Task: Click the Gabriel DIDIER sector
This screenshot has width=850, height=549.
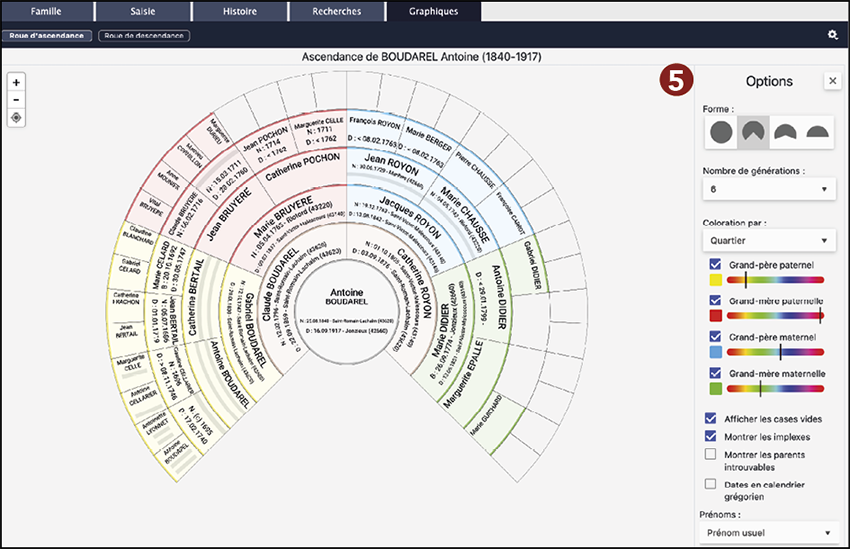Action: (530, 265)
